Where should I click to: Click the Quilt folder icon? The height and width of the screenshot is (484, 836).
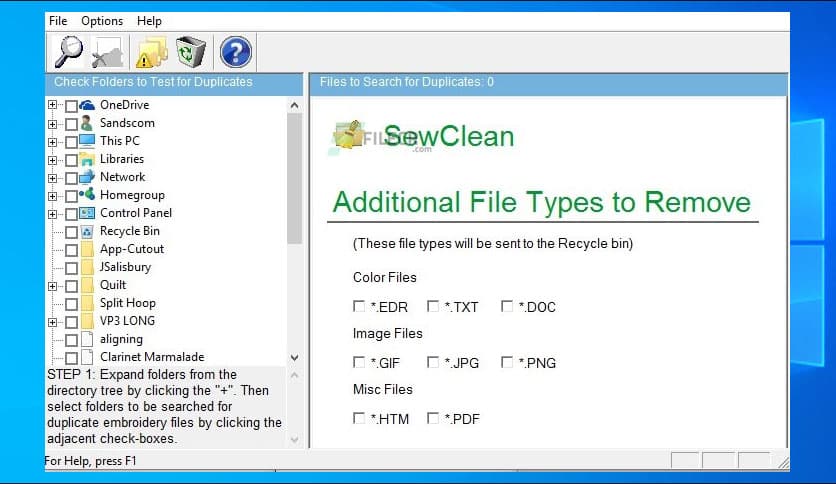coord(88,285)
